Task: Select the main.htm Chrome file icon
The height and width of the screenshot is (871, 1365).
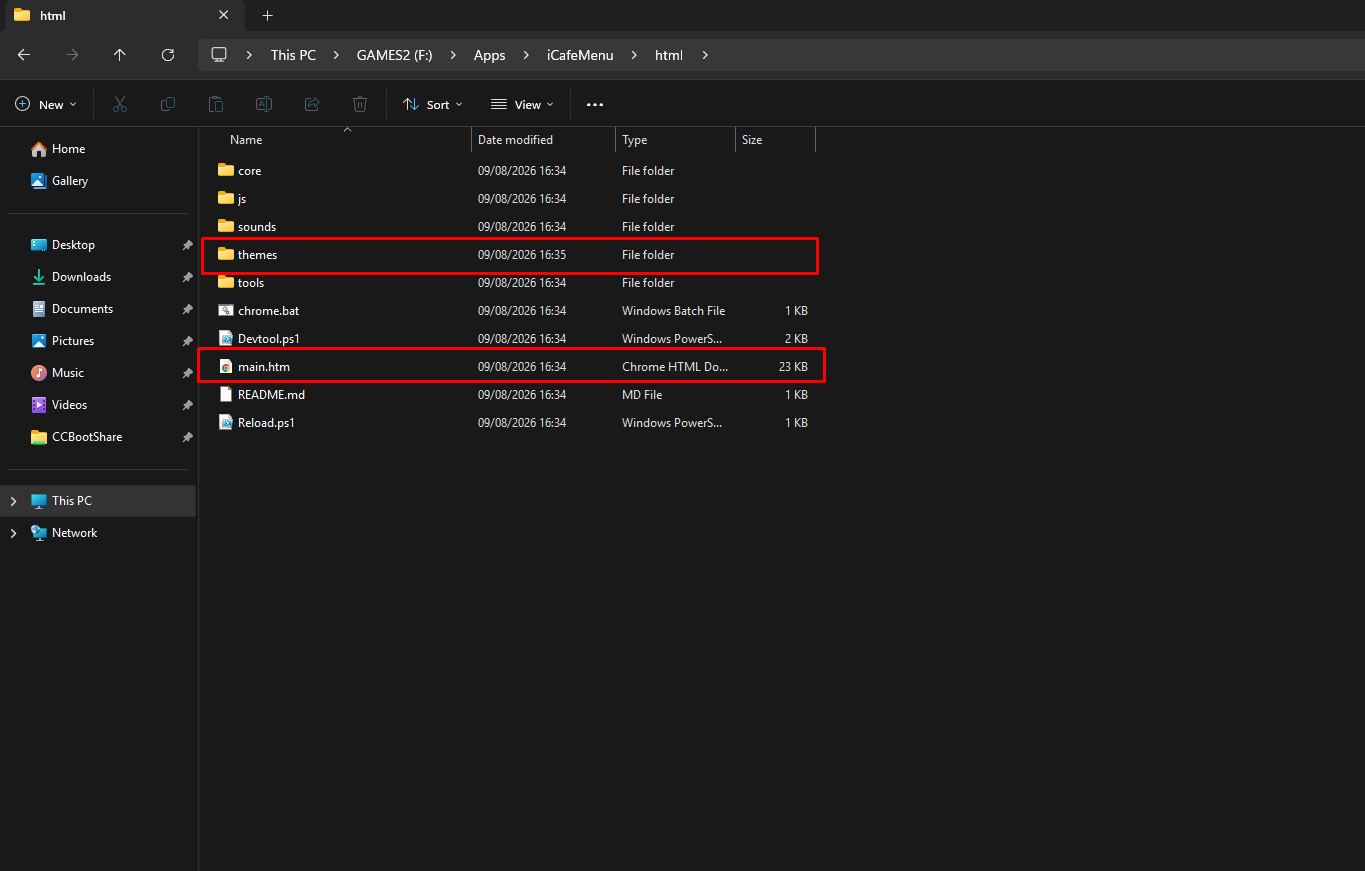Action: click(226, 367)
